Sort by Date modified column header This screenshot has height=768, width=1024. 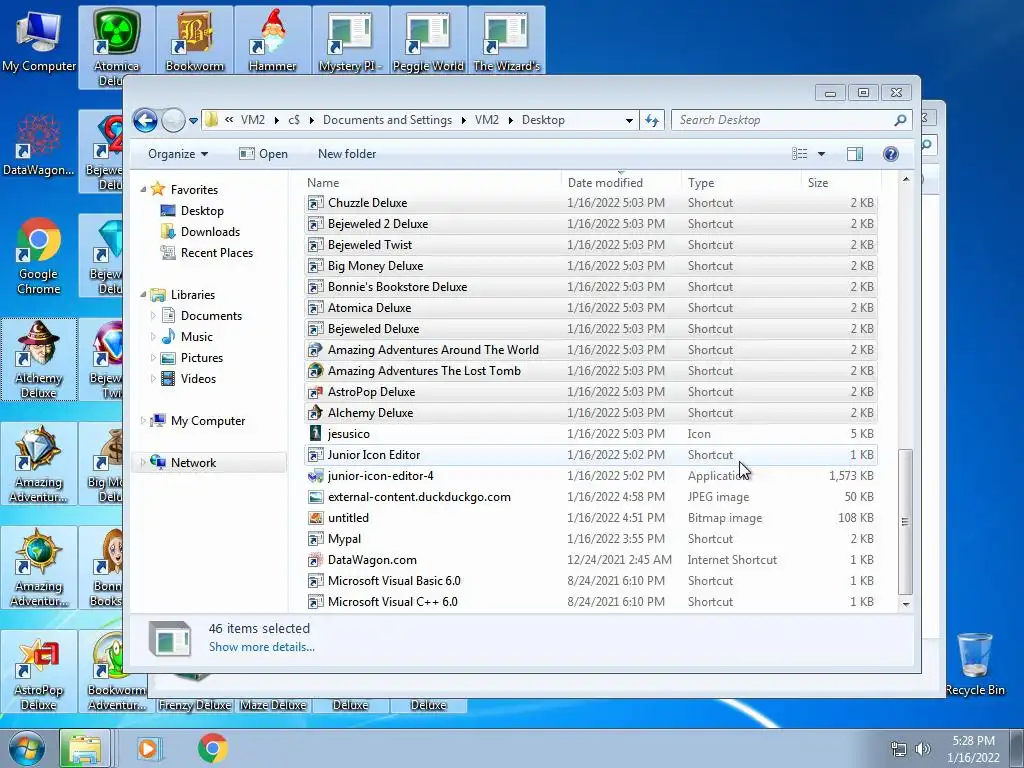pyautogui.click(x=620, y=183)
